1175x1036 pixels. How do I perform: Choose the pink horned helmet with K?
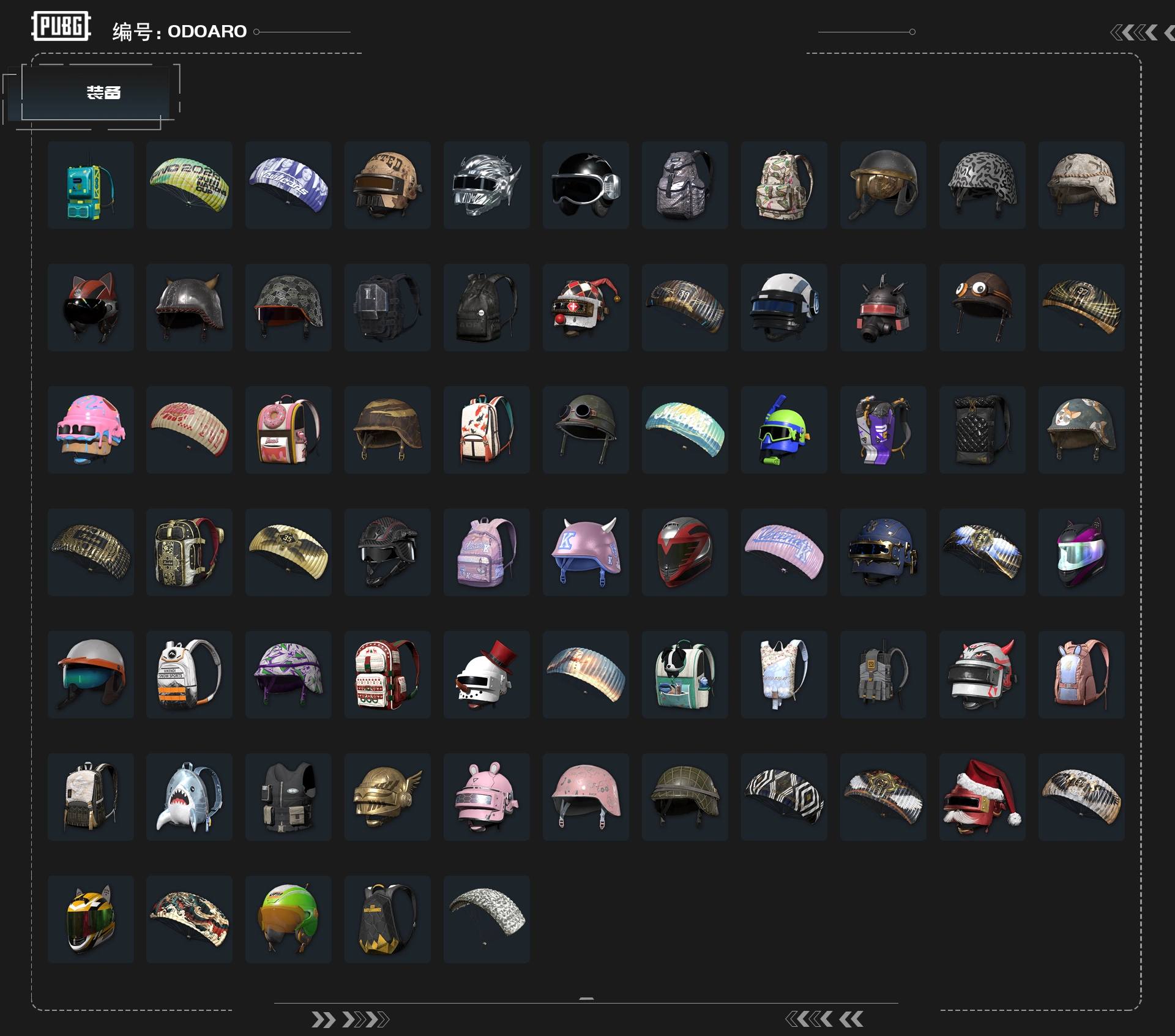point(586,552)
